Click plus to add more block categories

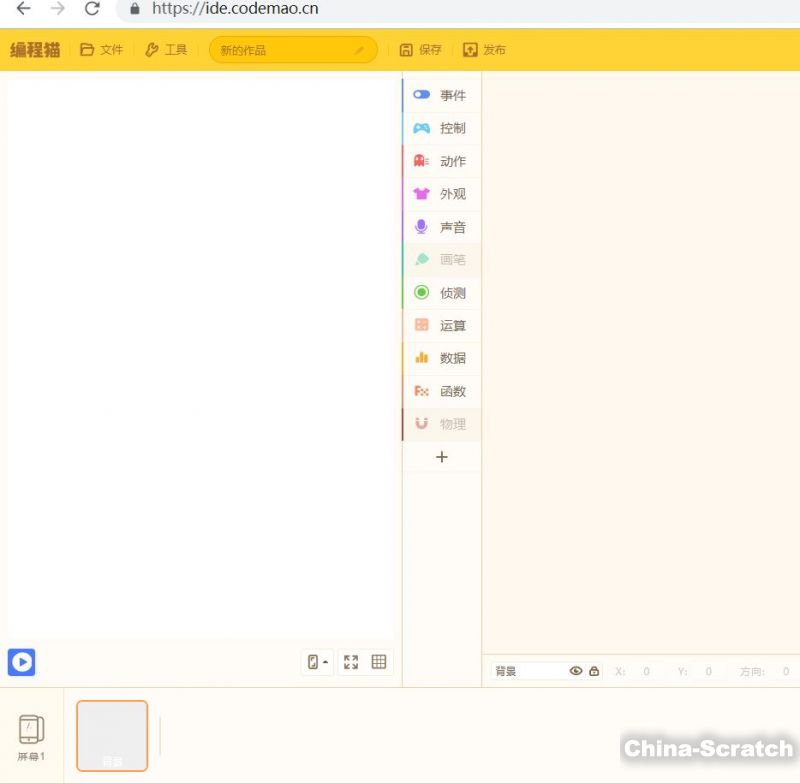pyautogui.click(x=442, y=457)
